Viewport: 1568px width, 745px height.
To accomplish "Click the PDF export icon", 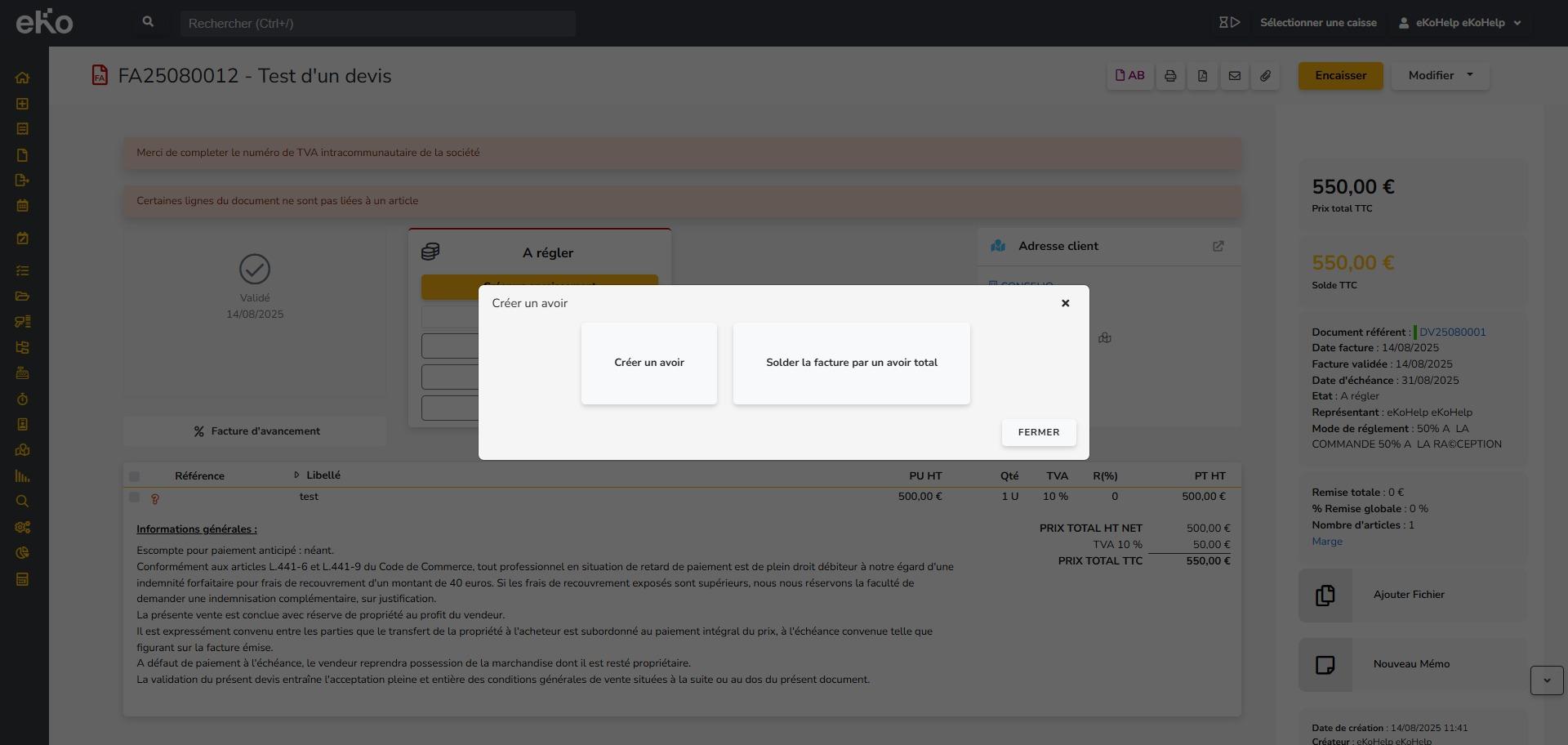I will [1202, 76].
